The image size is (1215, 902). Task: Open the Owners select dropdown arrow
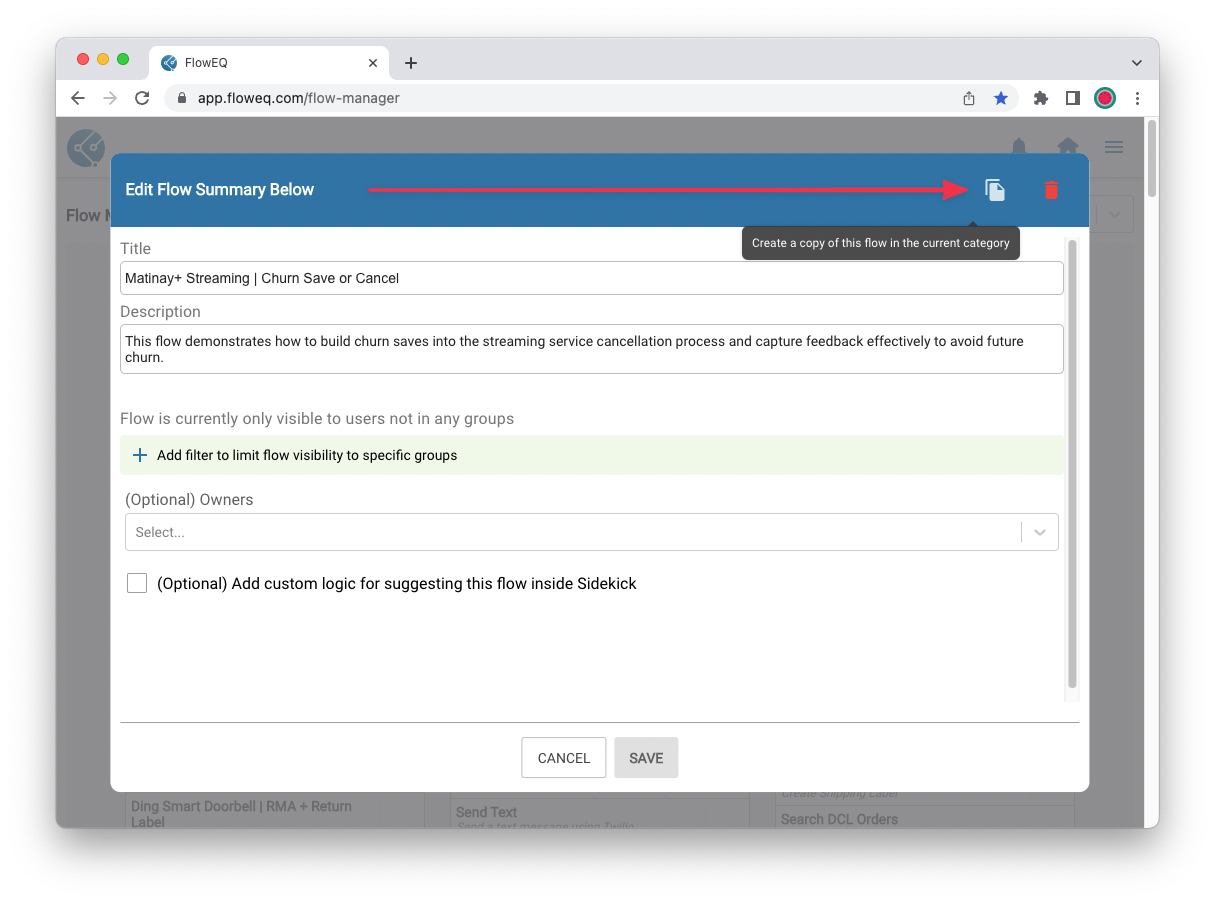[1040, 532]
